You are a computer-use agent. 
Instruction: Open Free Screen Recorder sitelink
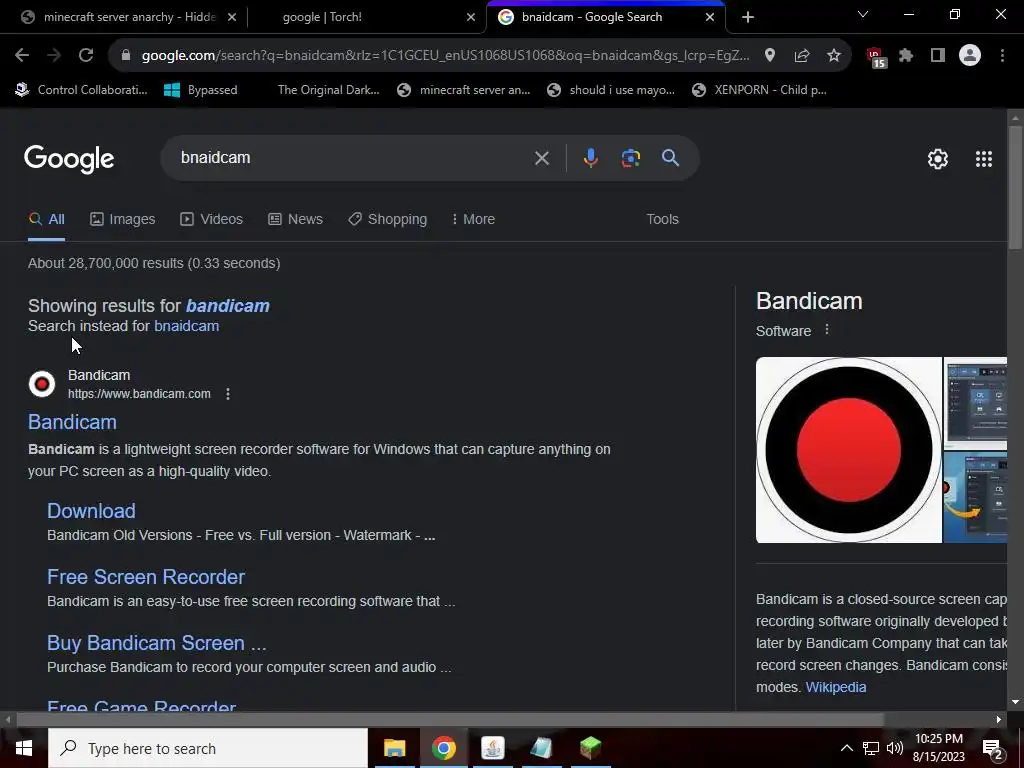(146, 577)
